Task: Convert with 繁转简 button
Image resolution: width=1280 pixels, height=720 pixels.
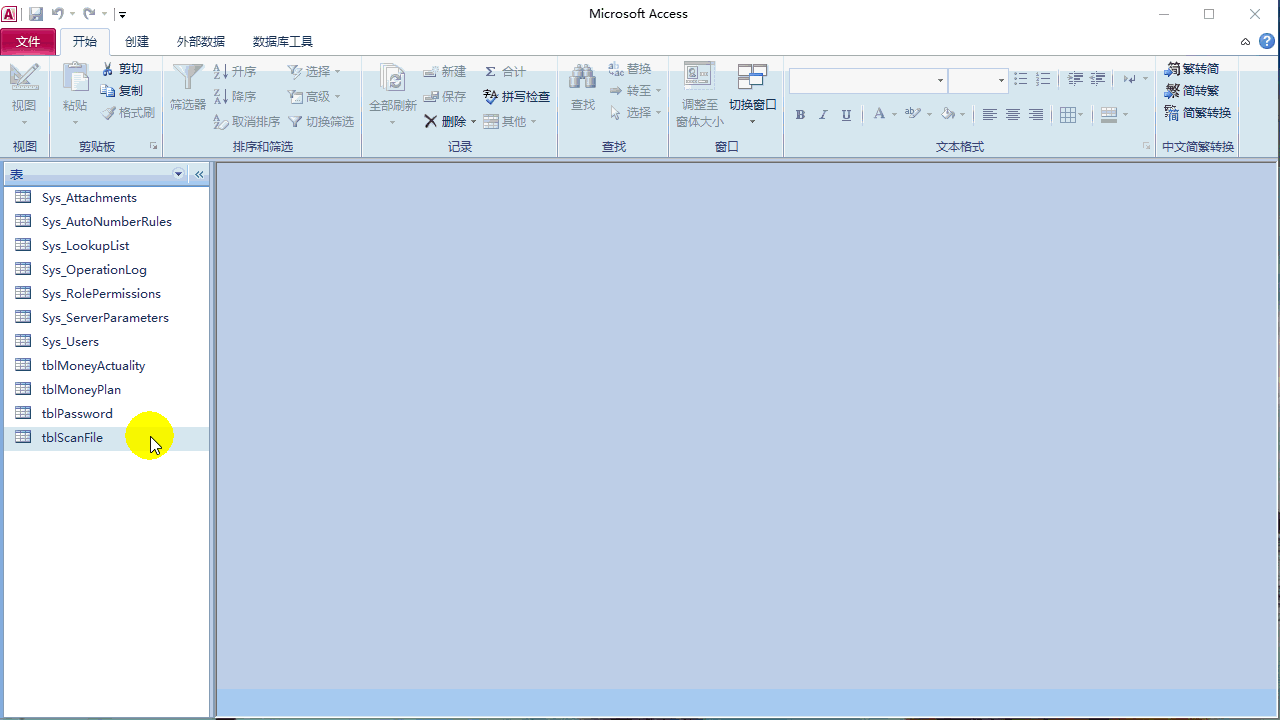Action: click(1192, 69)
